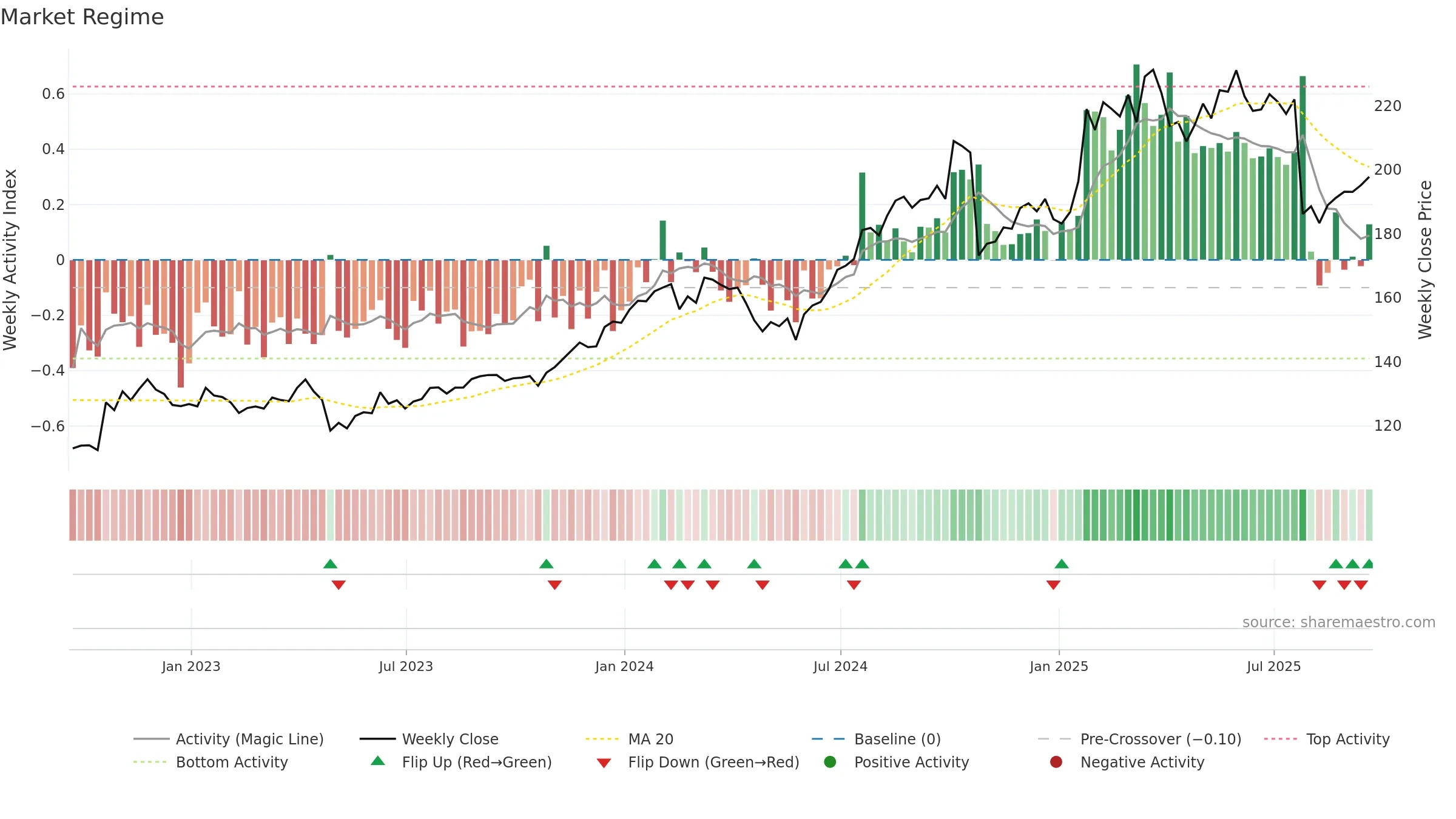Click the 0.6 left axis tick label
Screen dimensions: 1456x819
coord(53,93)
